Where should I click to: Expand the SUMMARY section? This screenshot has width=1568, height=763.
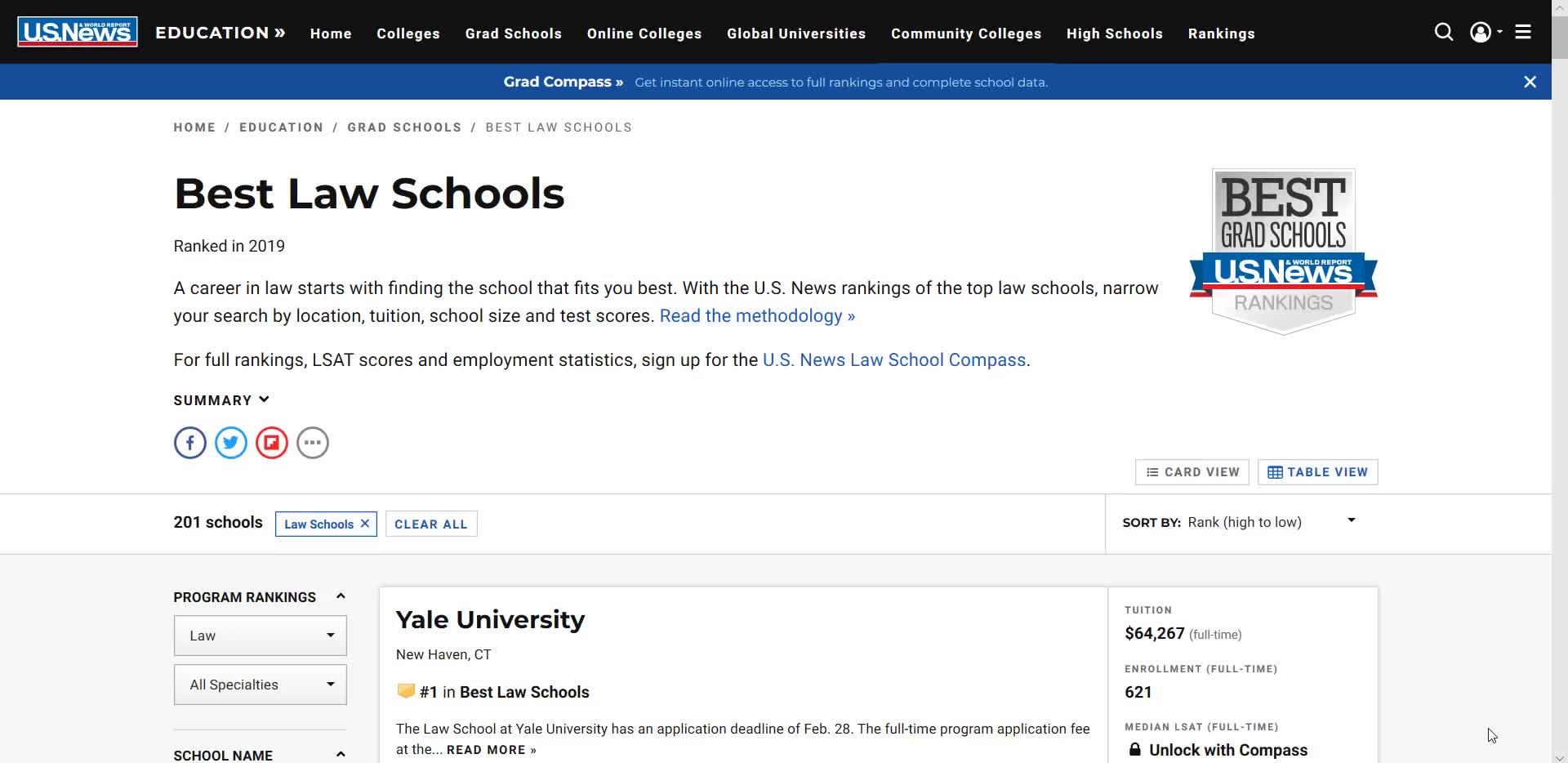coord(221,400)
